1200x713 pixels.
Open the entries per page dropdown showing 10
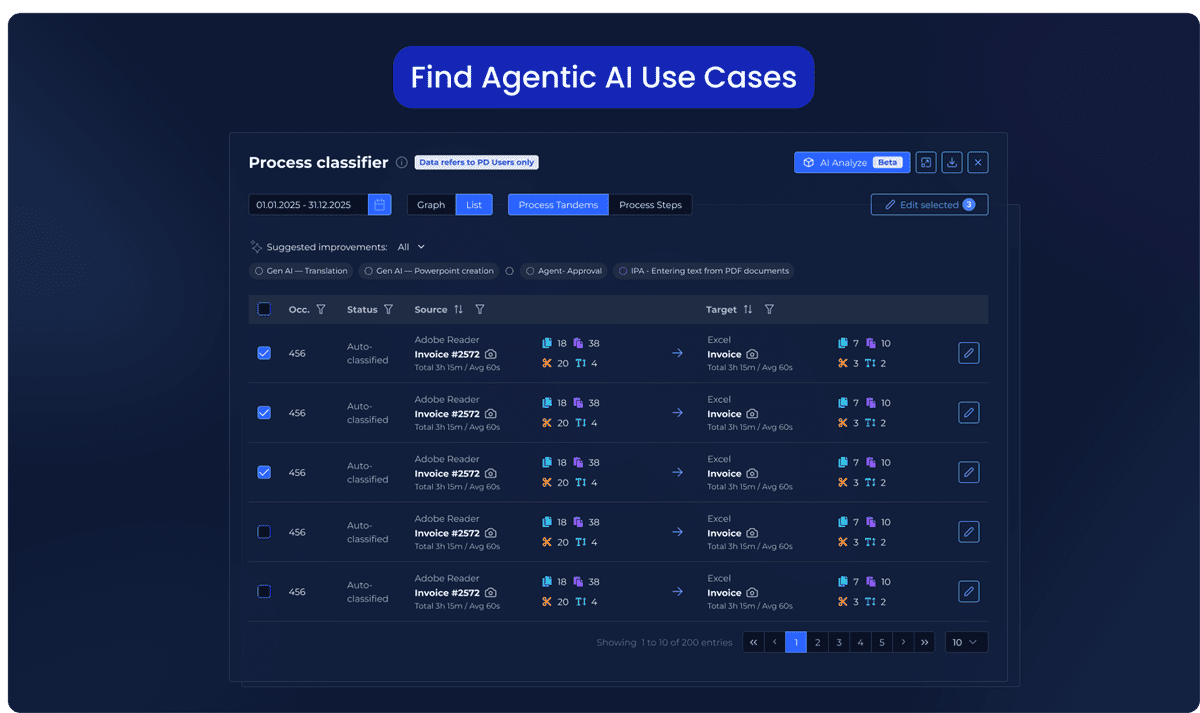[x=966, y=642]
